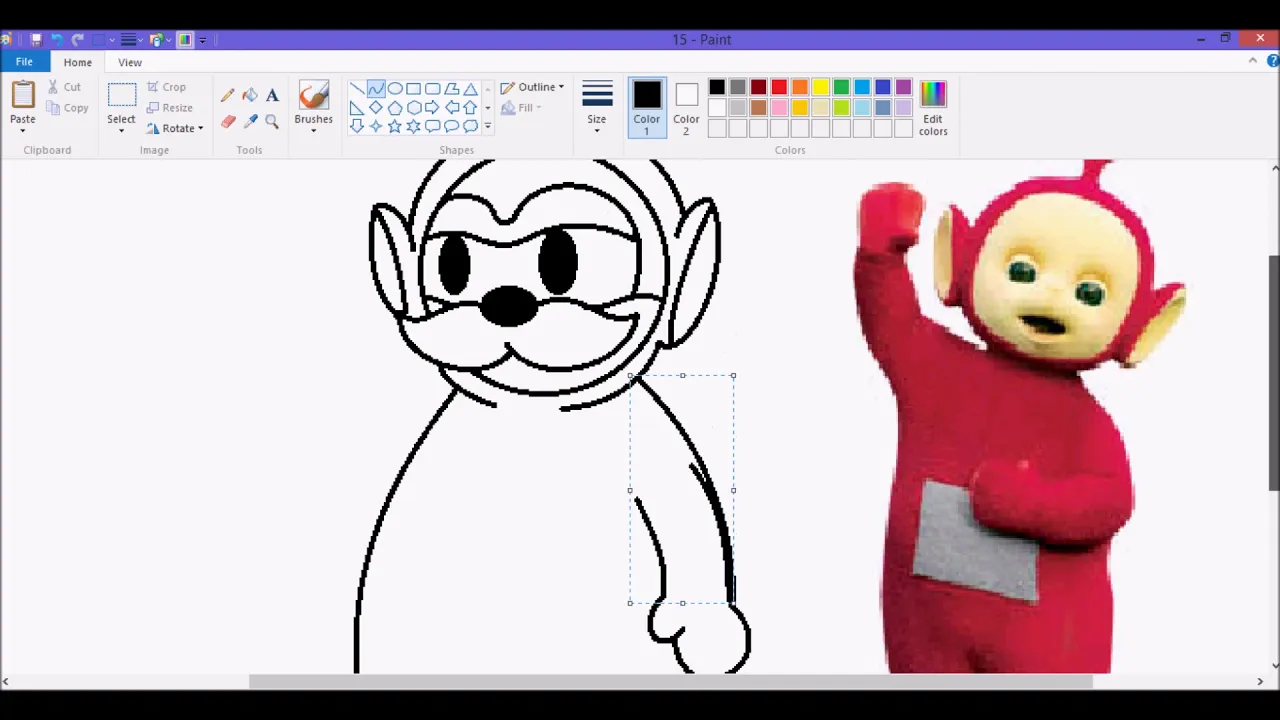Click the horizontal scrollbar right arrow
1280x720 pixels.
click(x=1259, y=681)
